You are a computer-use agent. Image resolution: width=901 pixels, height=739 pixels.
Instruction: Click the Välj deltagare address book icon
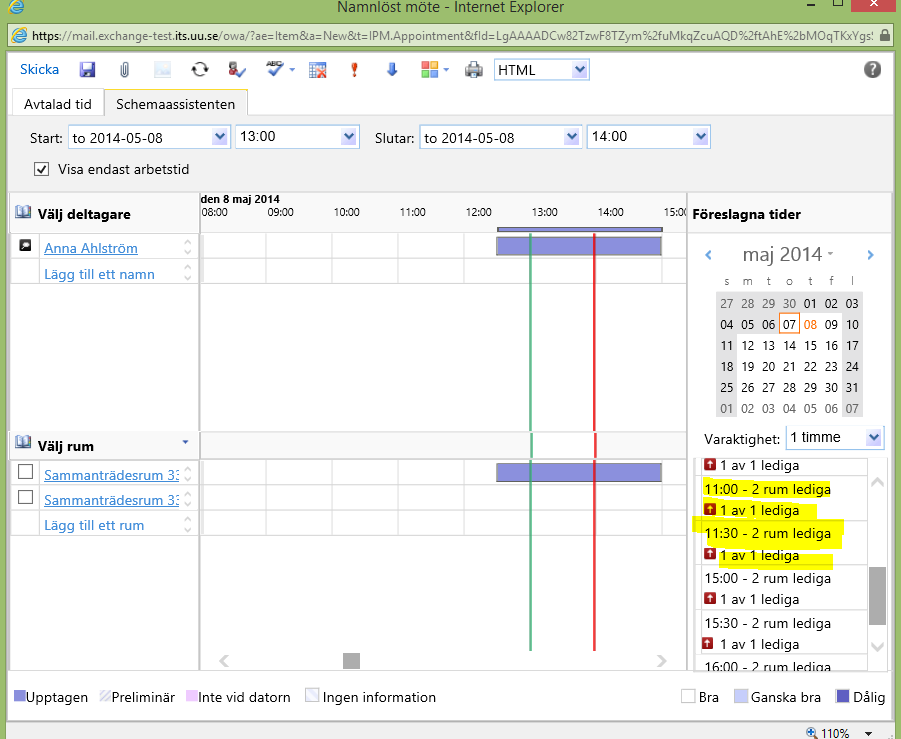click(22, 213)
